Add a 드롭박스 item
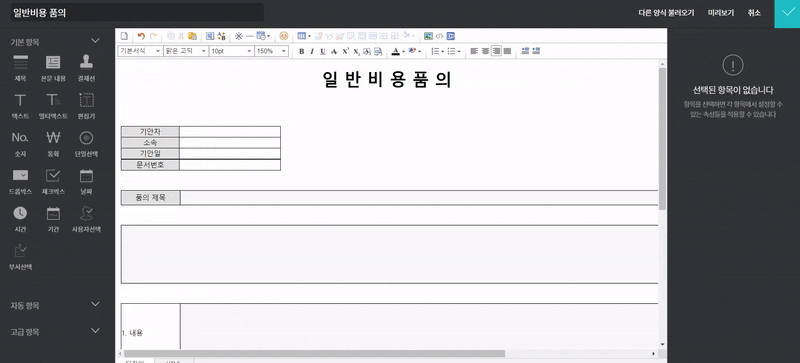Image resolution: width=800 pixels, height=363 pixels. pos(20,181)
